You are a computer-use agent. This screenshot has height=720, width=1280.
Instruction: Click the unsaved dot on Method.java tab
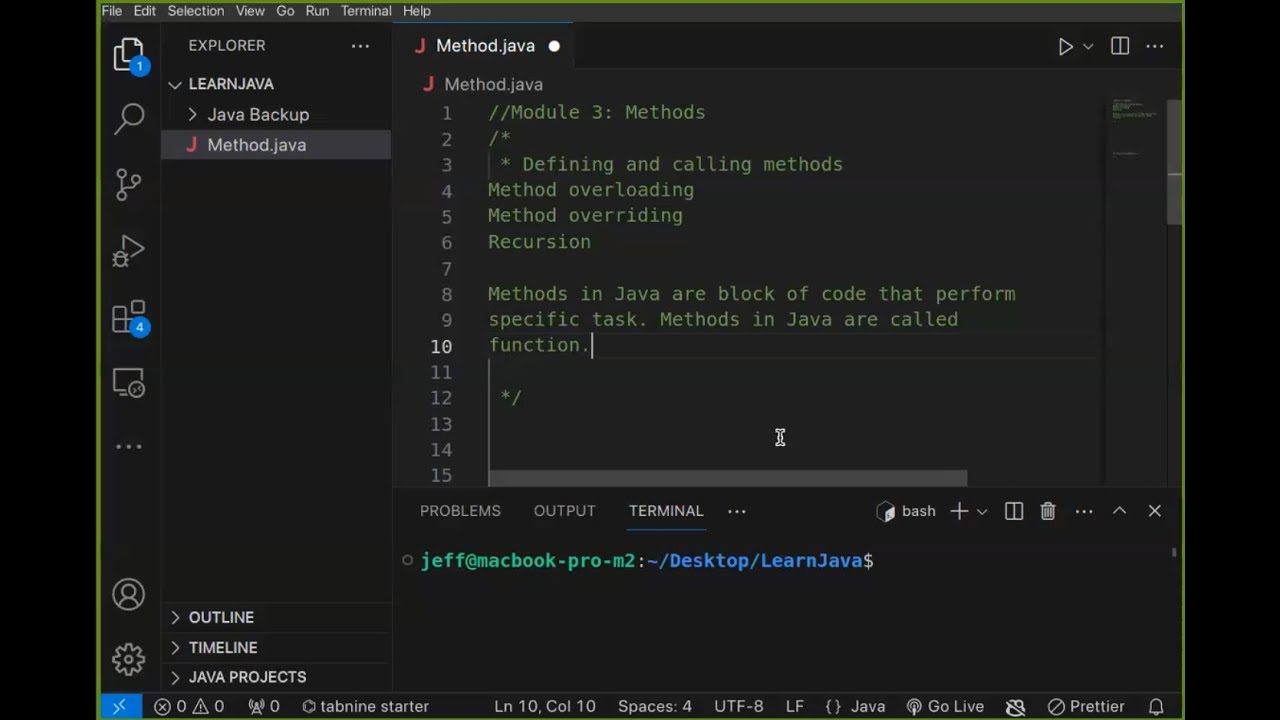[554, 46]
